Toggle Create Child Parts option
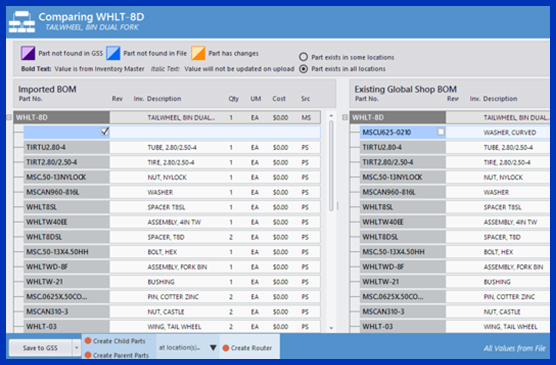556x365 pixels. [115, 341]
